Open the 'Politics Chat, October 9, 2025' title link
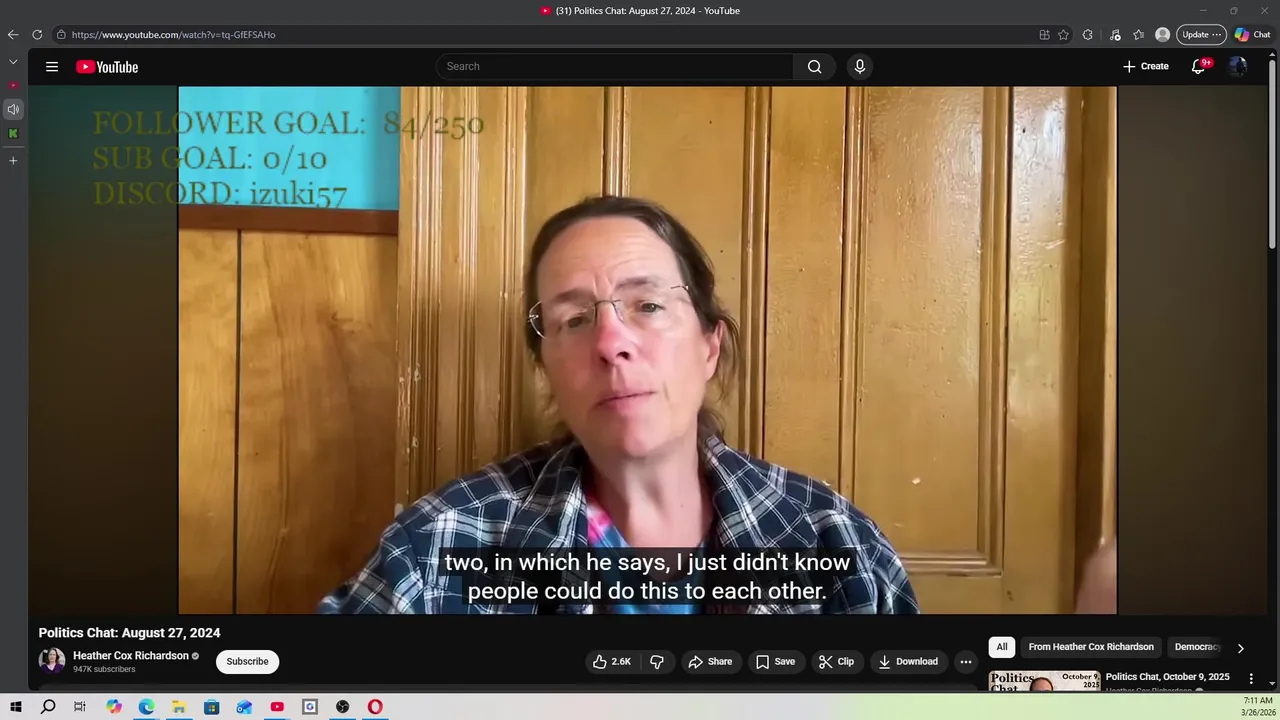 click(x=1167, y=677)
